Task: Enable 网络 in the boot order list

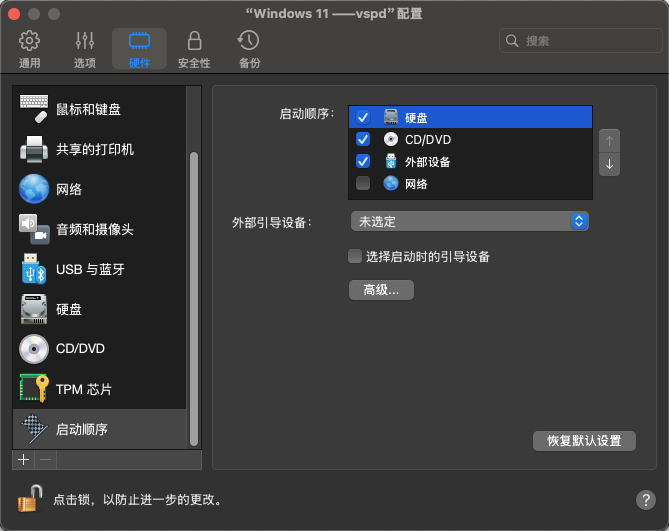Action: pyautogui.click(x=363, y=183)
